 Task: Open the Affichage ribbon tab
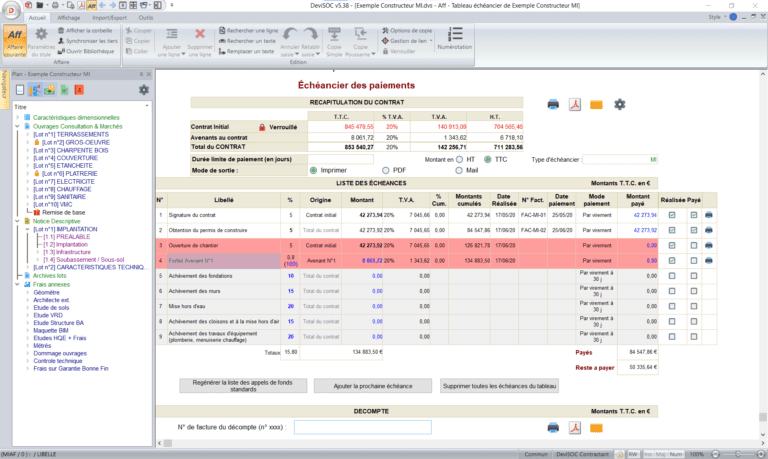pyautogui.click(x=69, y=18)
